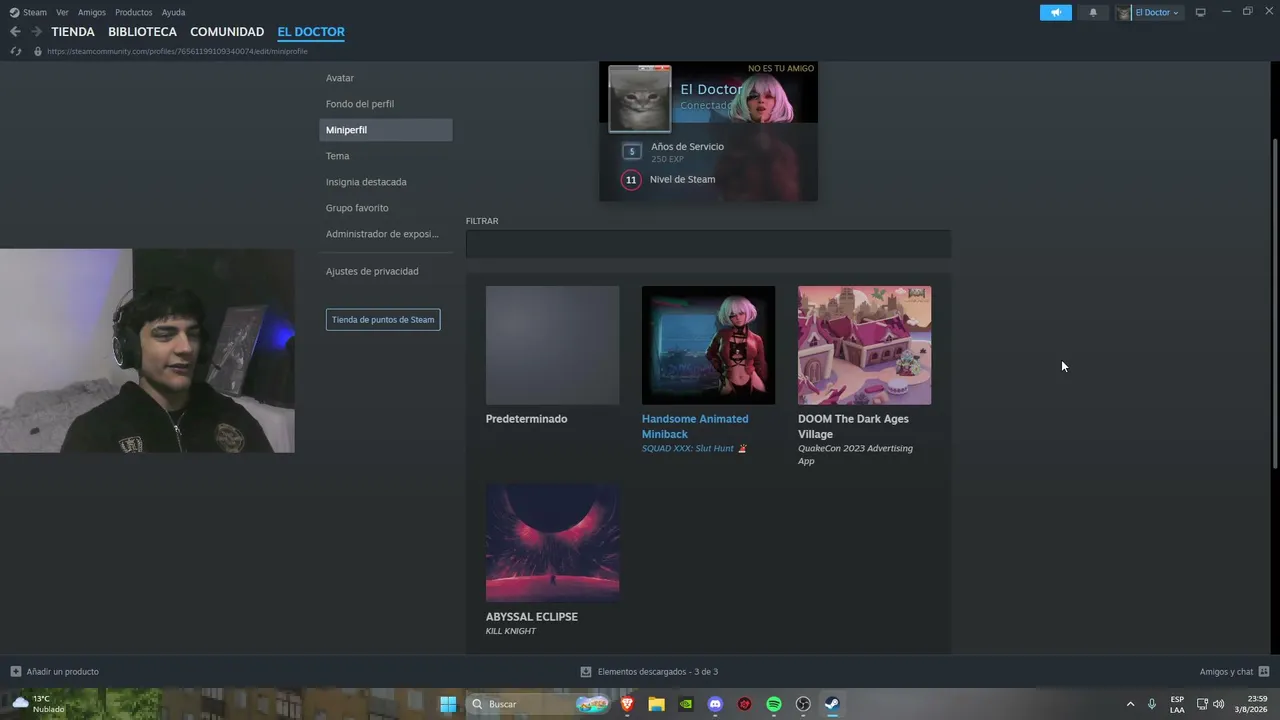
Task: Open File Explorer from the taskbar
Action: click(x=656, y=704)
